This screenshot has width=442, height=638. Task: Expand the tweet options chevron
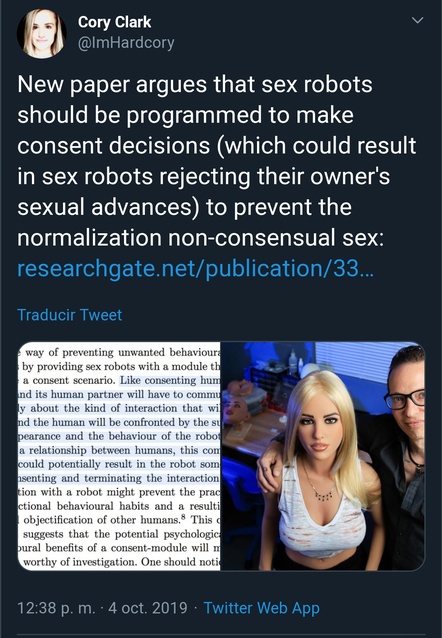(x=418, y=20)
